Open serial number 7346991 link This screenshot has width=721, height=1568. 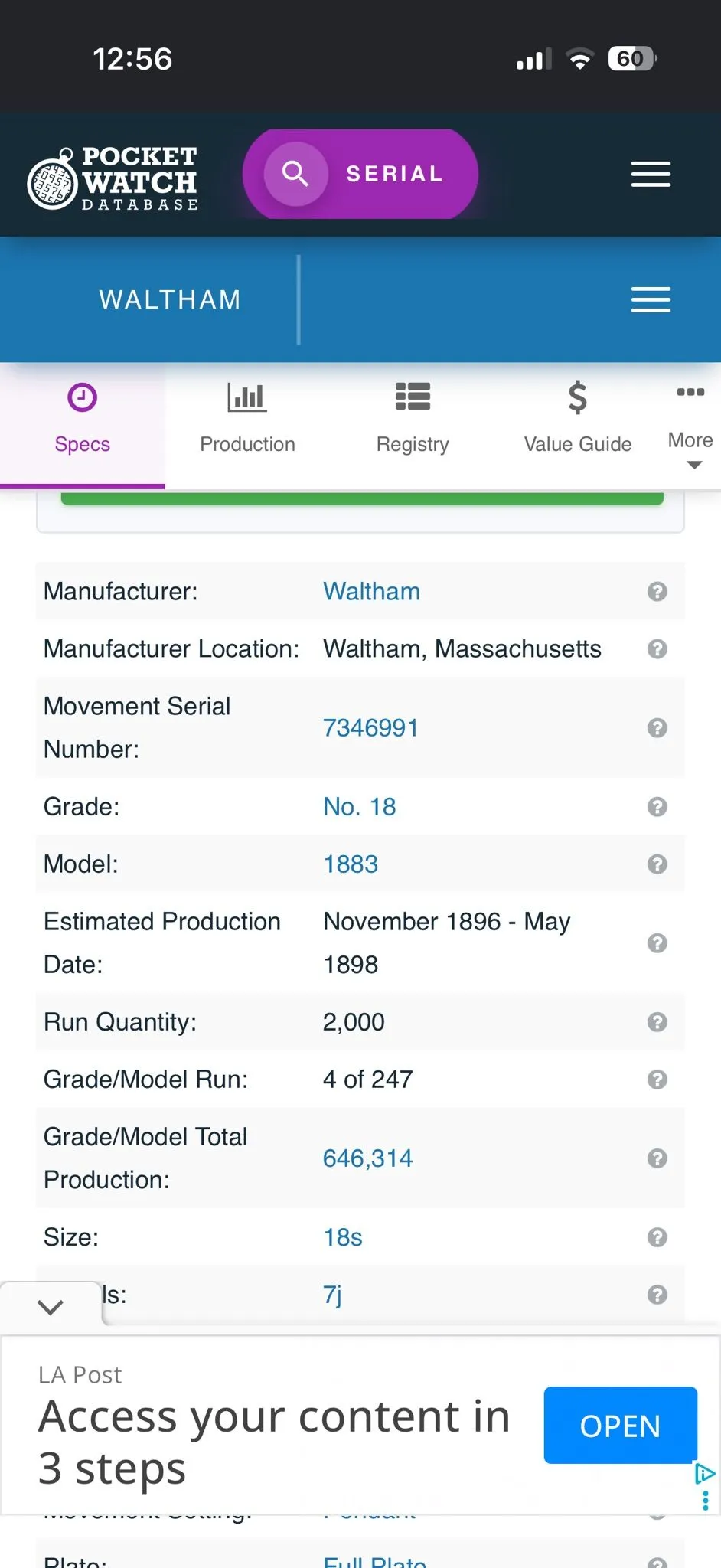click(370, 727)
